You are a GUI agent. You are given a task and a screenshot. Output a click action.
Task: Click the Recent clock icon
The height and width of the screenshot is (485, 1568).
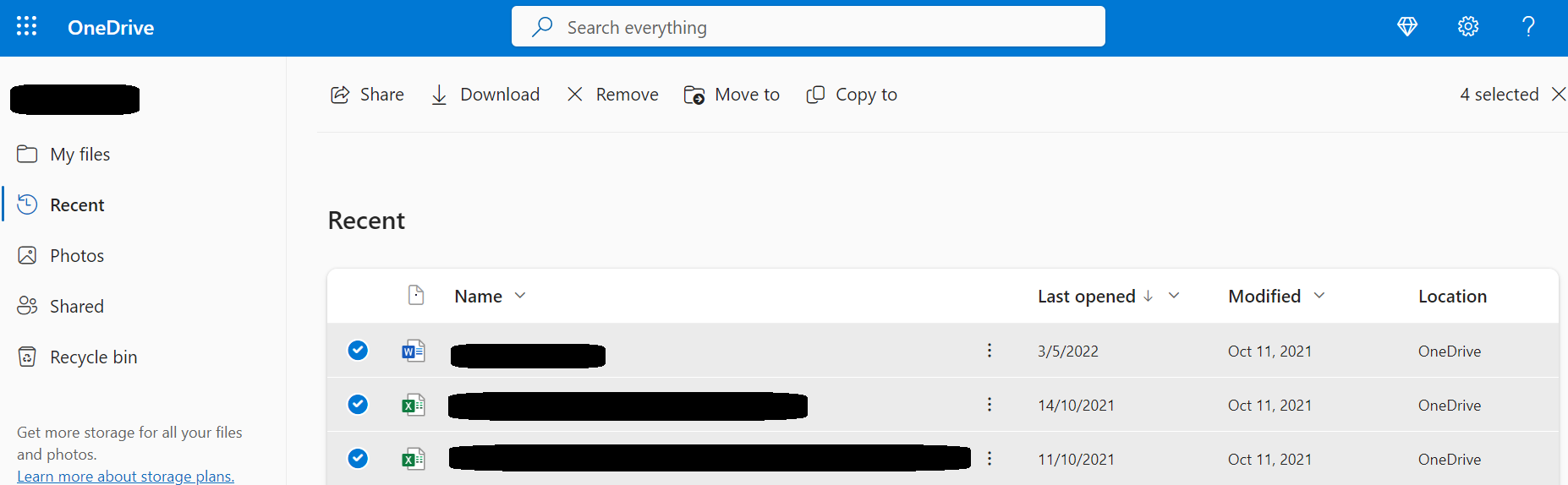tap(27, 204)
